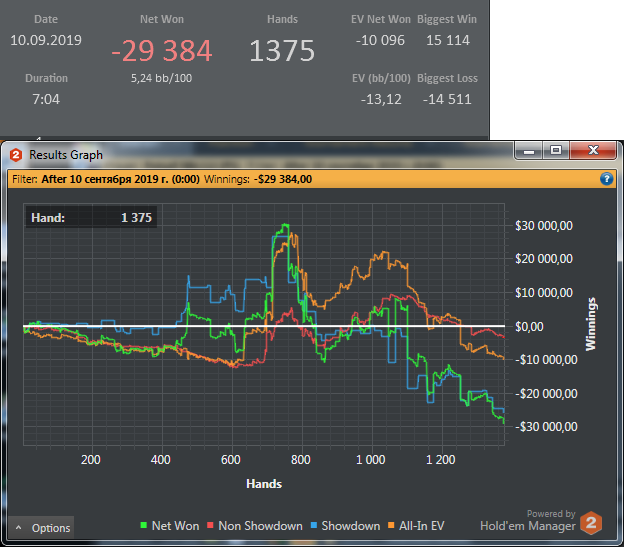624x551 pixels.
Task: Click the Biggest Win value 15 114
Action: 448,40
